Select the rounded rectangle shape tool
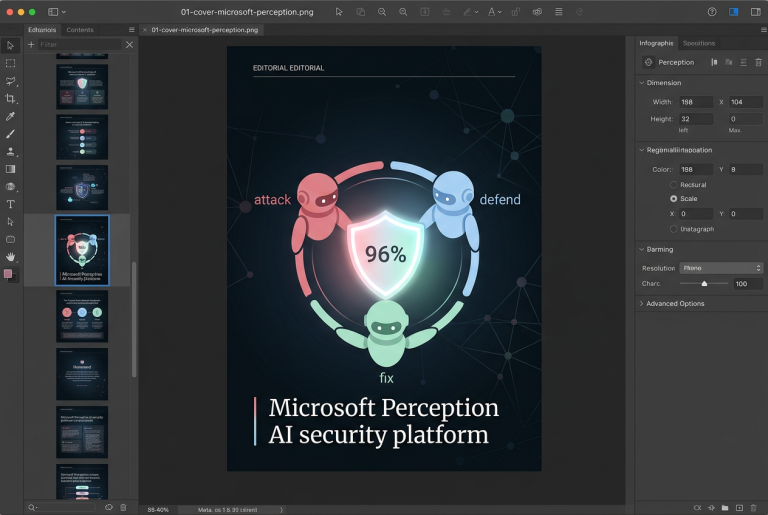 pyautogui.click(x=10, y=240)
